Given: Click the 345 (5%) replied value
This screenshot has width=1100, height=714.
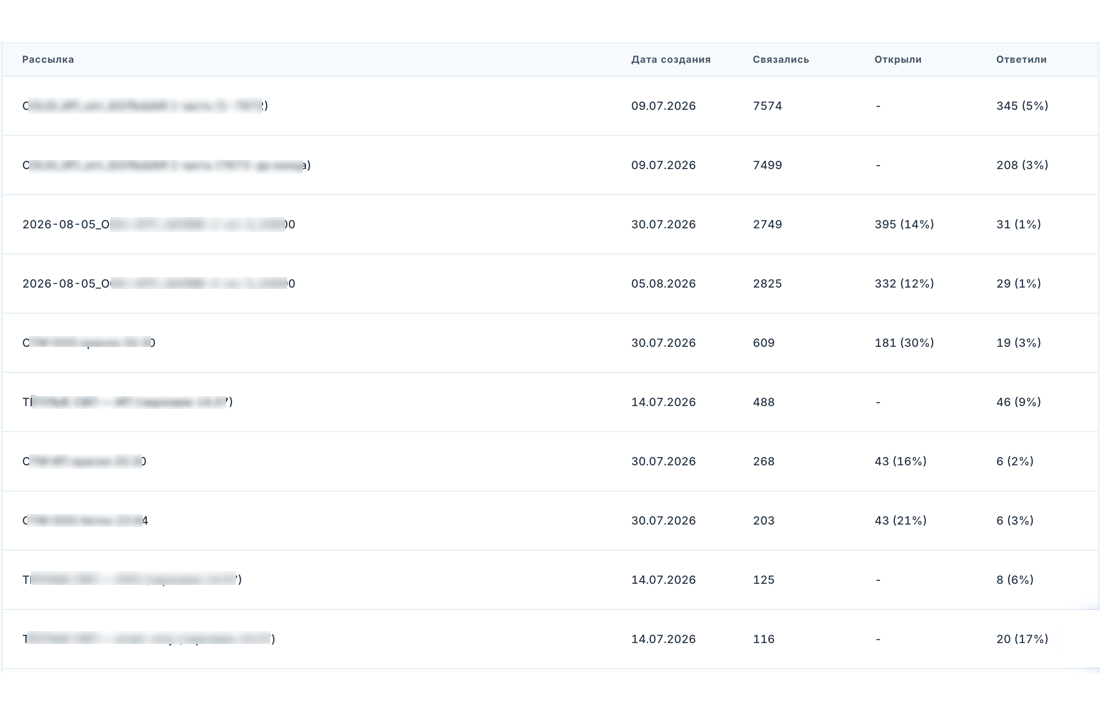Looking at the screenshot, I should (x=1022, y=106).
